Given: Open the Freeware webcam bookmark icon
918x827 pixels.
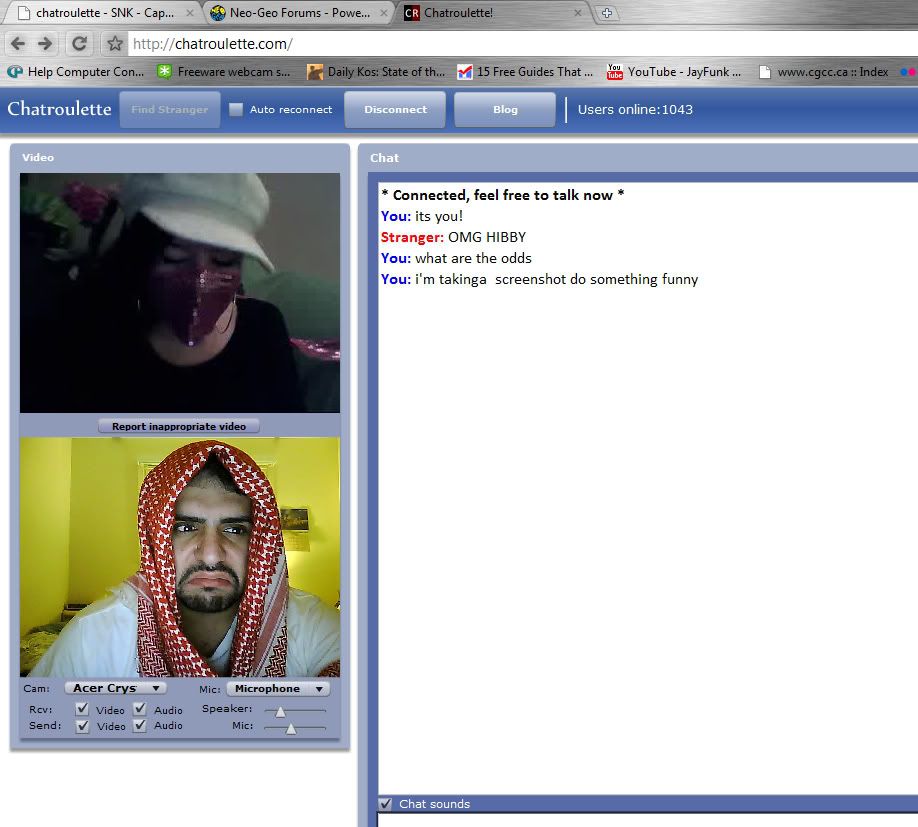Looking at the screenshot, I should [165, 71].
